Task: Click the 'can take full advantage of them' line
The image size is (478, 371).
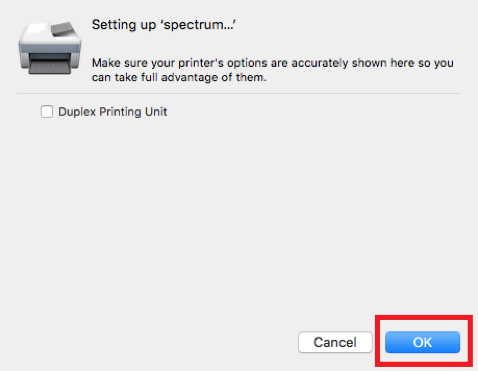Action: point(179,77)
